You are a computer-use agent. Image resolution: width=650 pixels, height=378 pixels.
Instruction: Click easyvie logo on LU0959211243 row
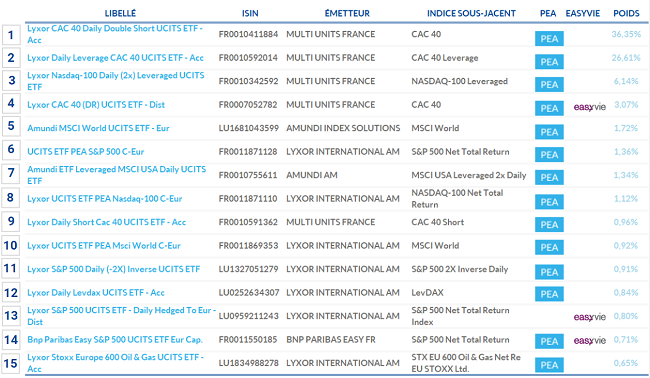click(x=589, y=317)
